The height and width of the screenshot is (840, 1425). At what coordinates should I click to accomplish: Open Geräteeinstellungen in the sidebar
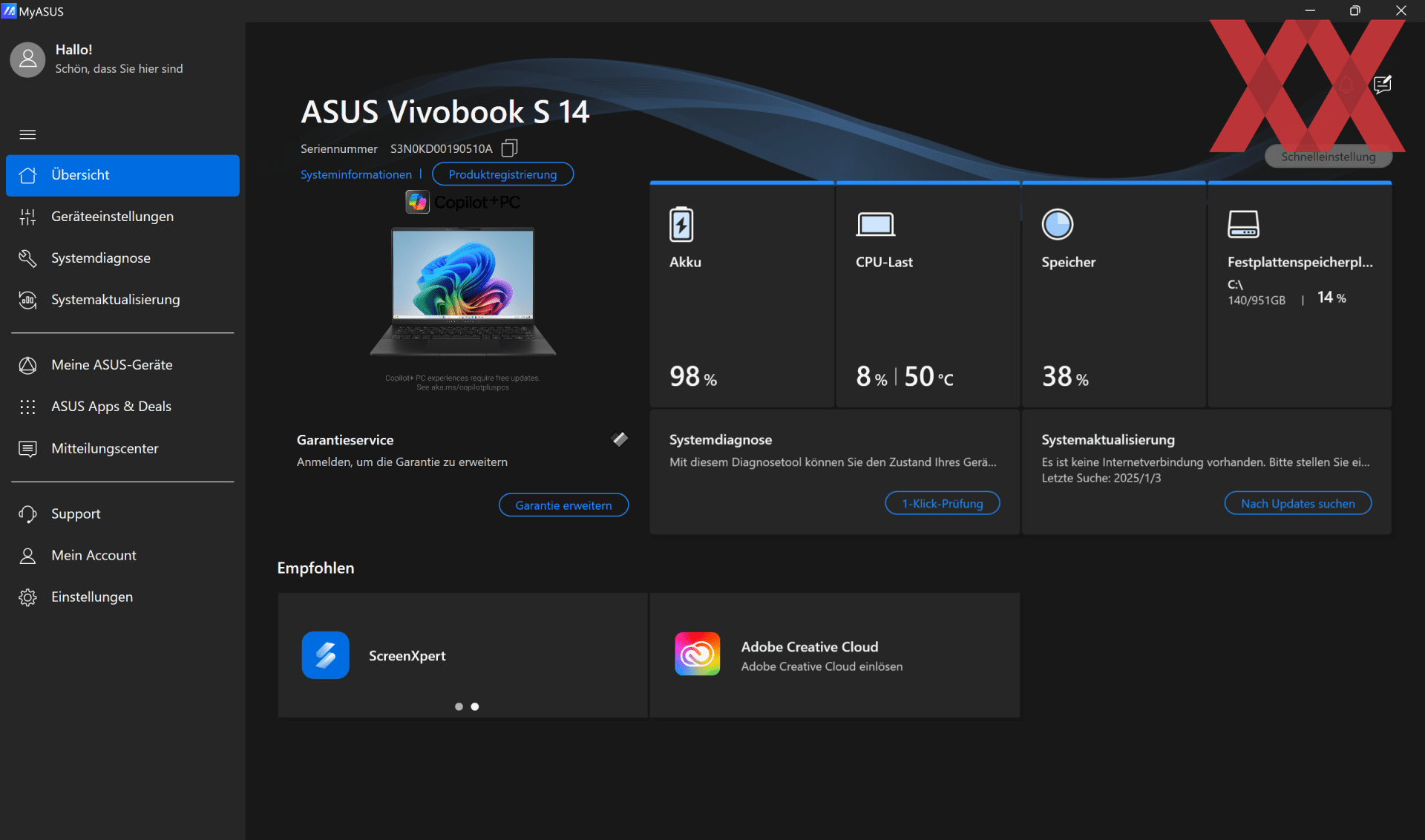point(122,217)
